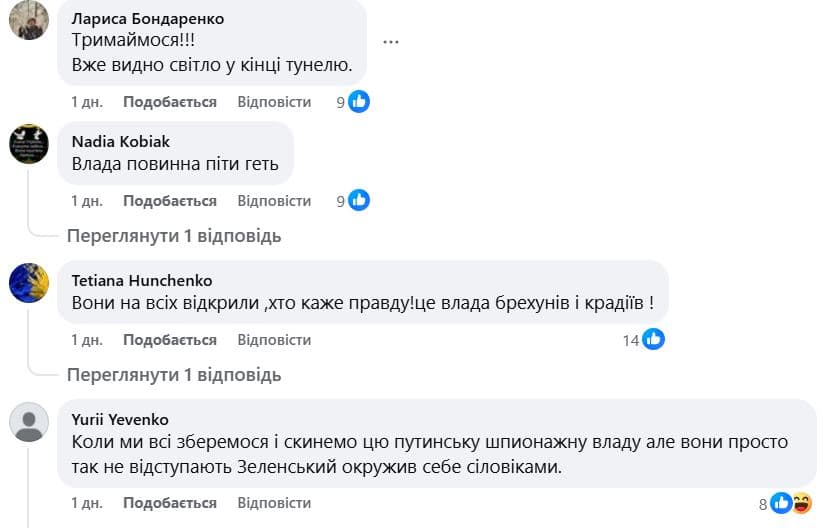The height and width of the screenshot is (528, 837).
Task: Open Yurii Yevenko's profile name link
Action: (120, 419)
